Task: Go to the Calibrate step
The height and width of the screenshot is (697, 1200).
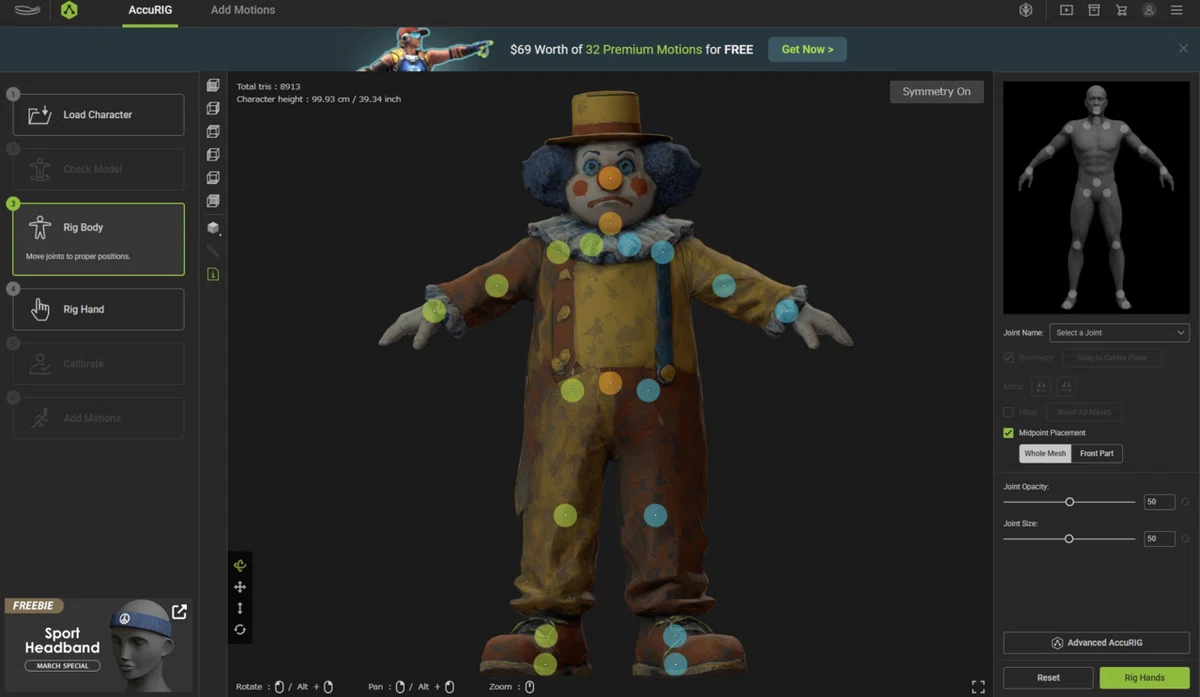Action: (x=98, y=364)
